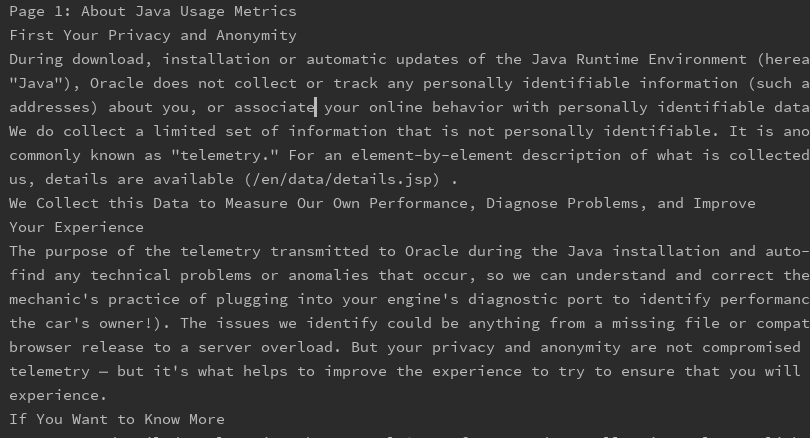The width and height of the screenshot is (810, 438).
Task: Click the phrase 'Java Runtime Environment'
Action: (639, 59)
